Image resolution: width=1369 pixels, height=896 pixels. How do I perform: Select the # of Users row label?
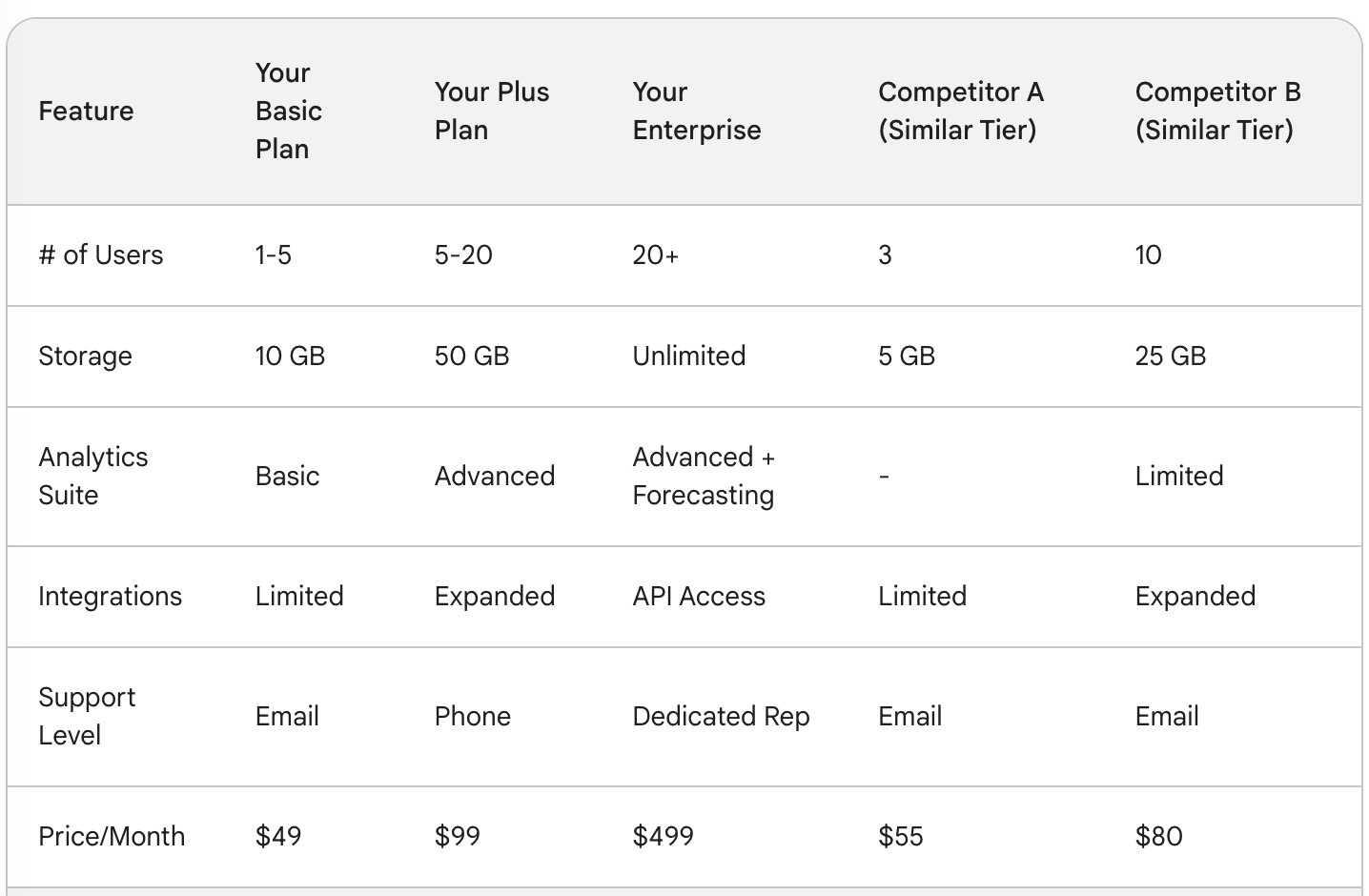(101, 255)
